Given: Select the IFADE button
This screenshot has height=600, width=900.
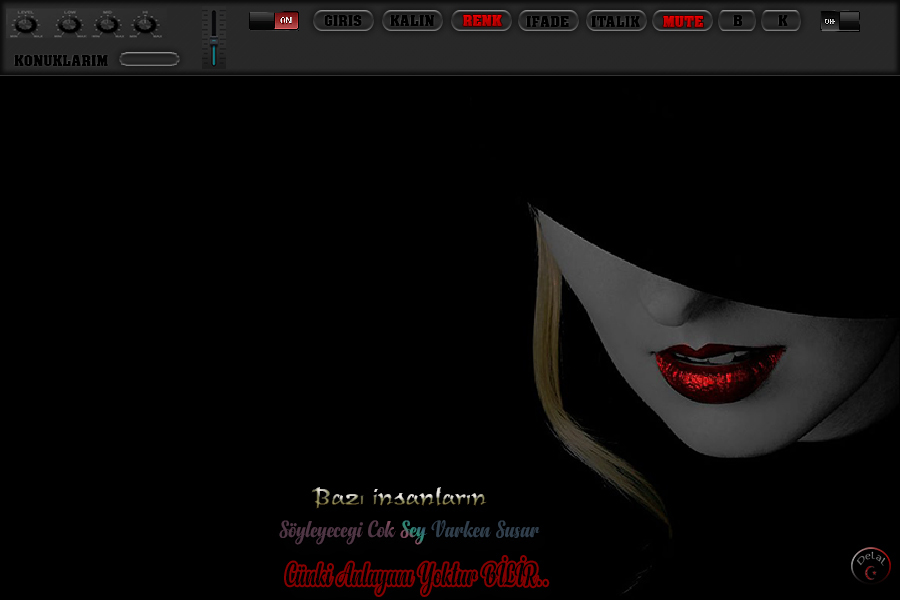Looking at the screenshot, I should click(x=548, y=21).
